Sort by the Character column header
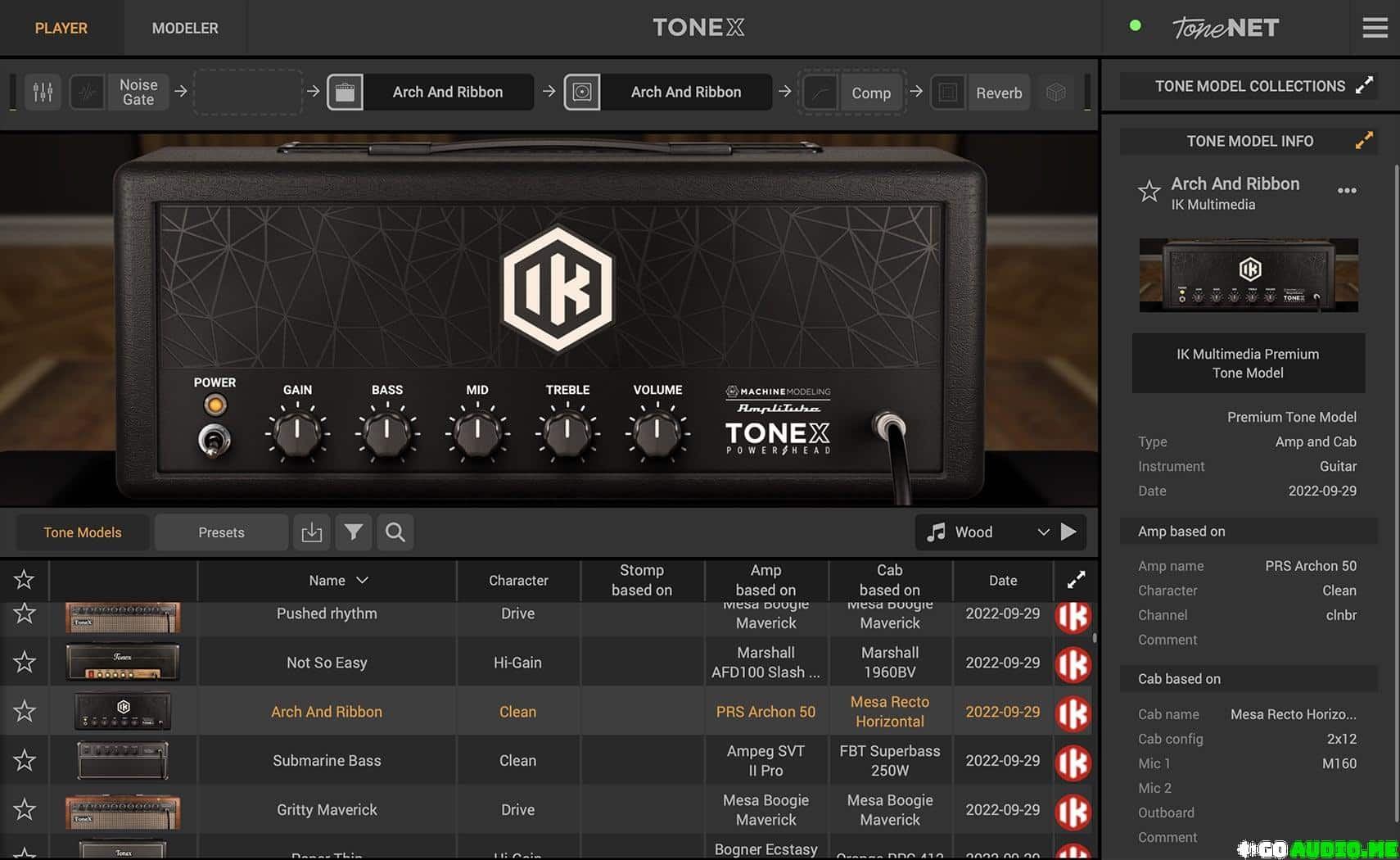Image resolution: width=1400 pixels, height=860 pixels. pyautogui.click(x=518, y=580)
